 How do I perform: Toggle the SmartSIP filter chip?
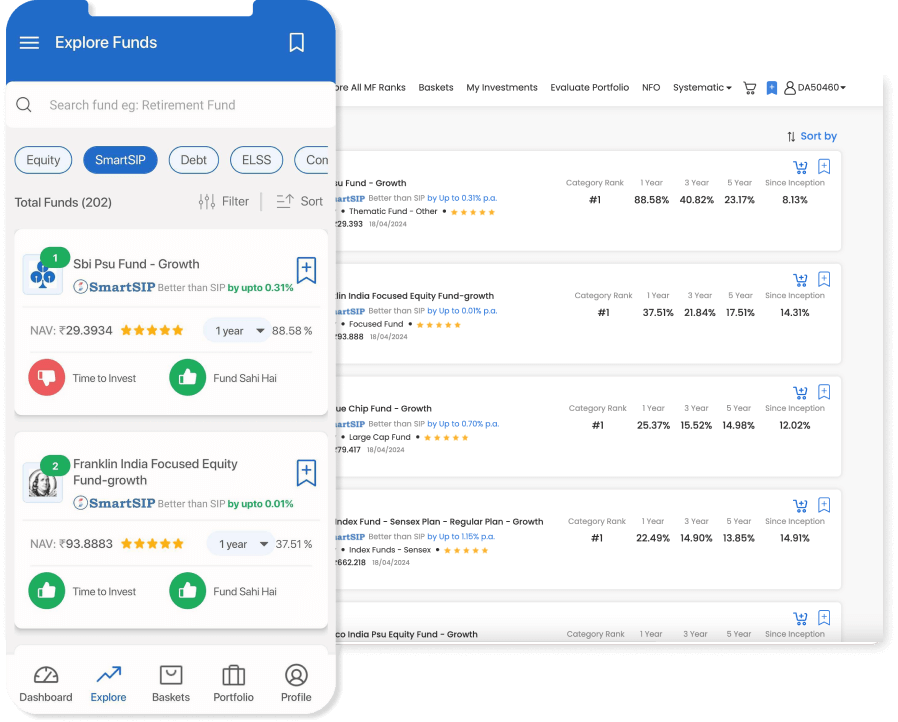click(120, 160)
